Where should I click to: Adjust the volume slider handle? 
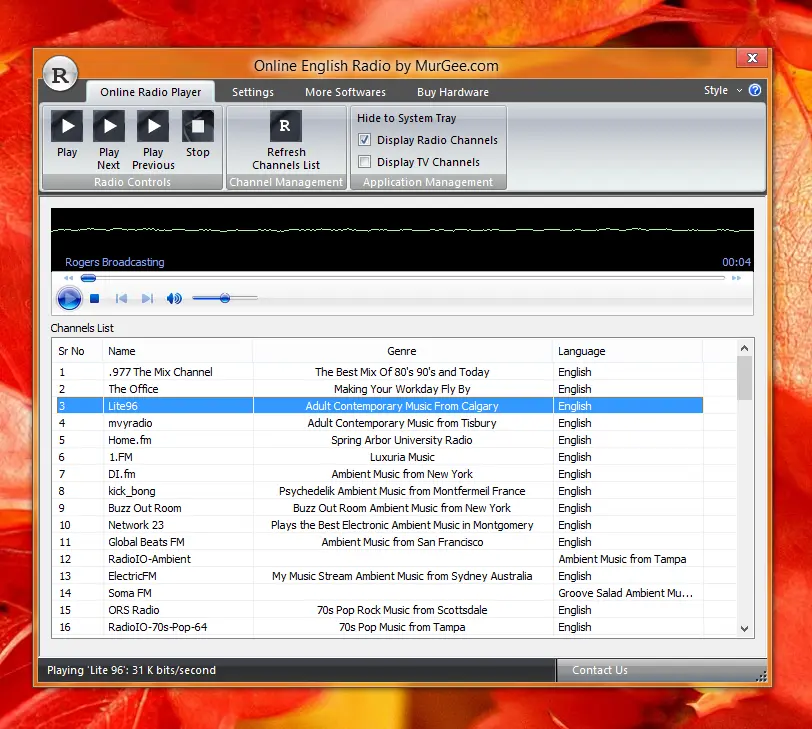click(x=225, y=298)
